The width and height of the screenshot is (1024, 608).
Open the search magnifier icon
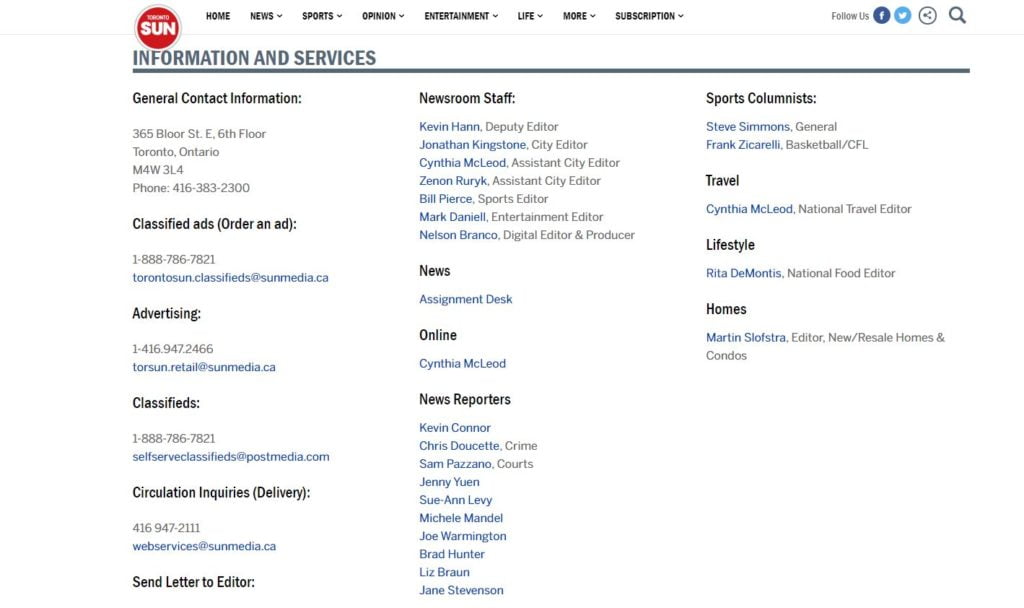pos(957,15)
